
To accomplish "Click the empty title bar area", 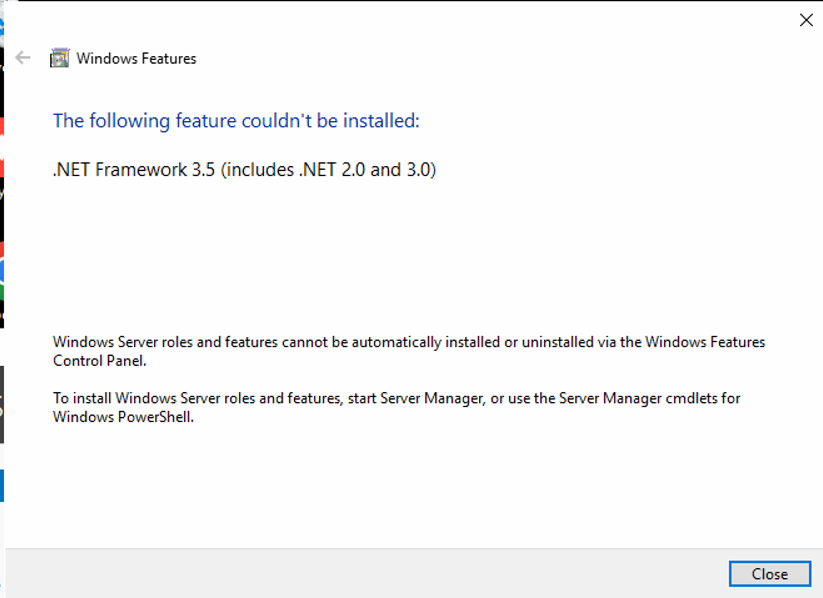I will [x=450, y=20].
